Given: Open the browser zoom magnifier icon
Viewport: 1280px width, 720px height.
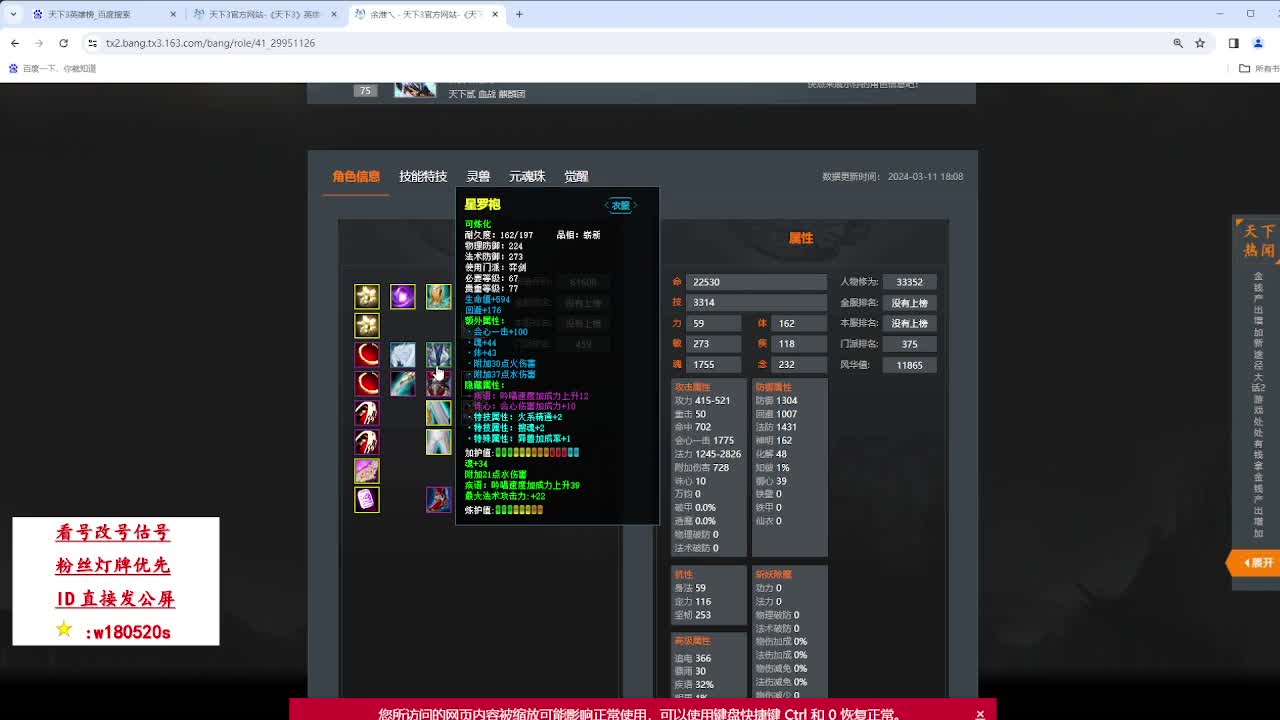Looking at the screenshot, I should 1178,43.
